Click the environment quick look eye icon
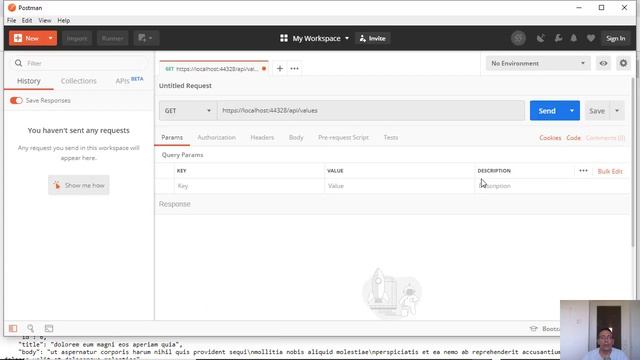 coord(603,63)
